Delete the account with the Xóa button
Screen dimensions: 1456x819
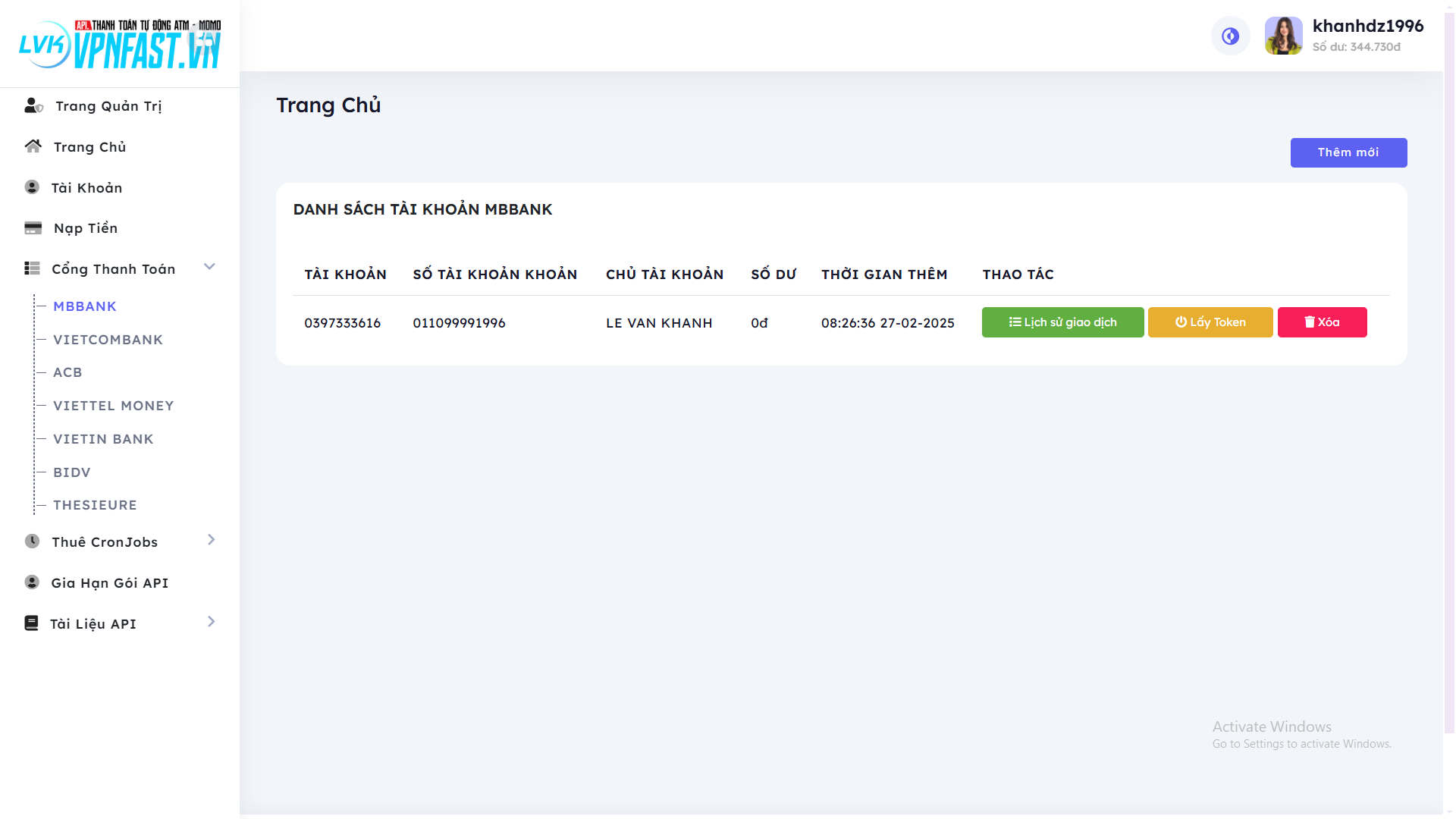(x=1322, y=322)
